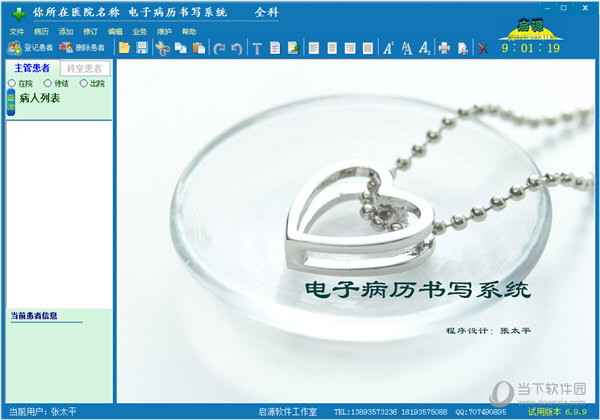The width and height of the screenshot is (600, 420).
Task: Apply superscript formatting icon
Action: pyautogui.click(x=388, y=48)
